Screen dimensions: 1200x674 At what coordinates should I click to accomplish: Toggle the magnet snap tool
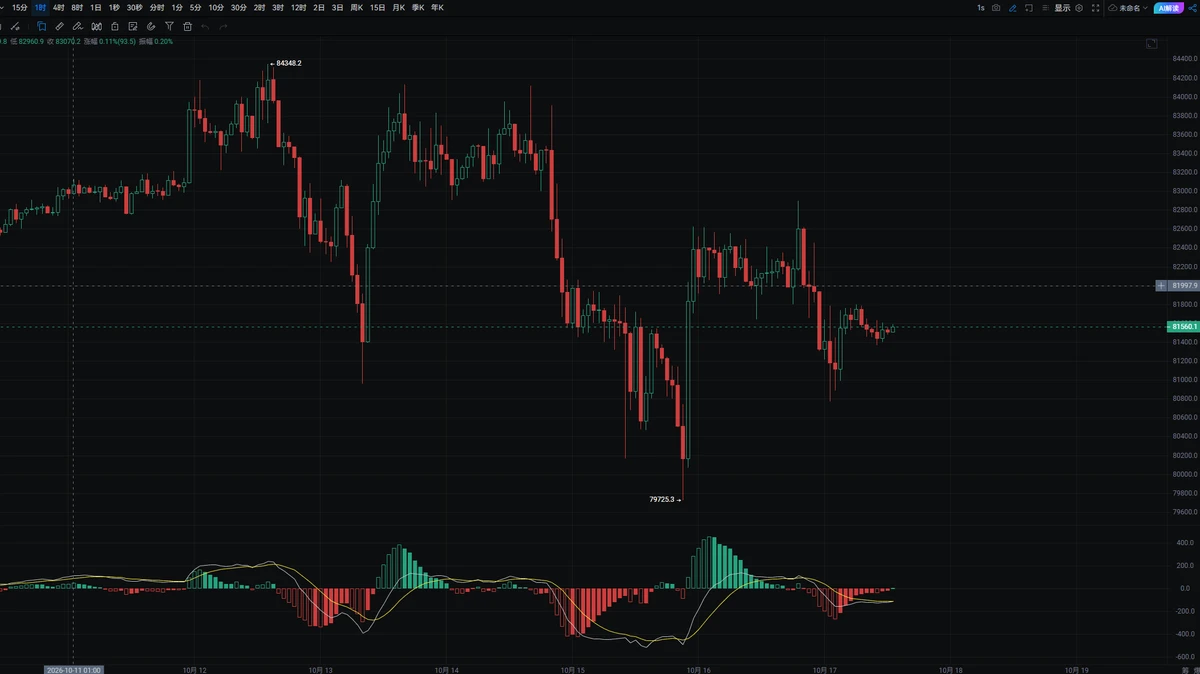point(150,26)
